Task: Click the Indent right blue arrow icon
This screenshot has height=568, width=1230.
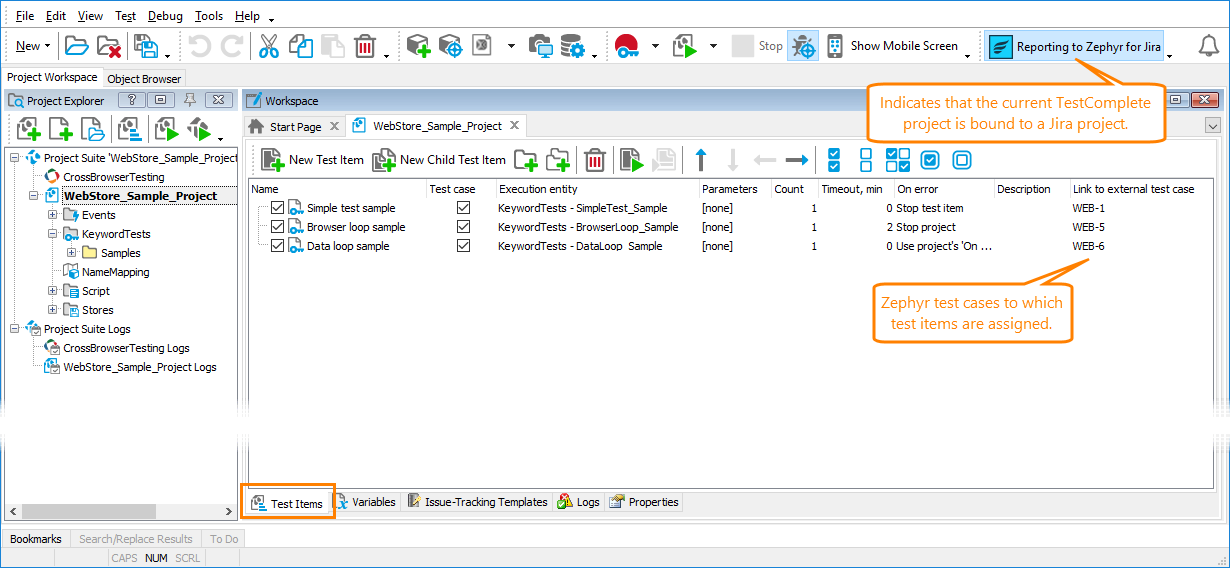Action: pos(796,160)
